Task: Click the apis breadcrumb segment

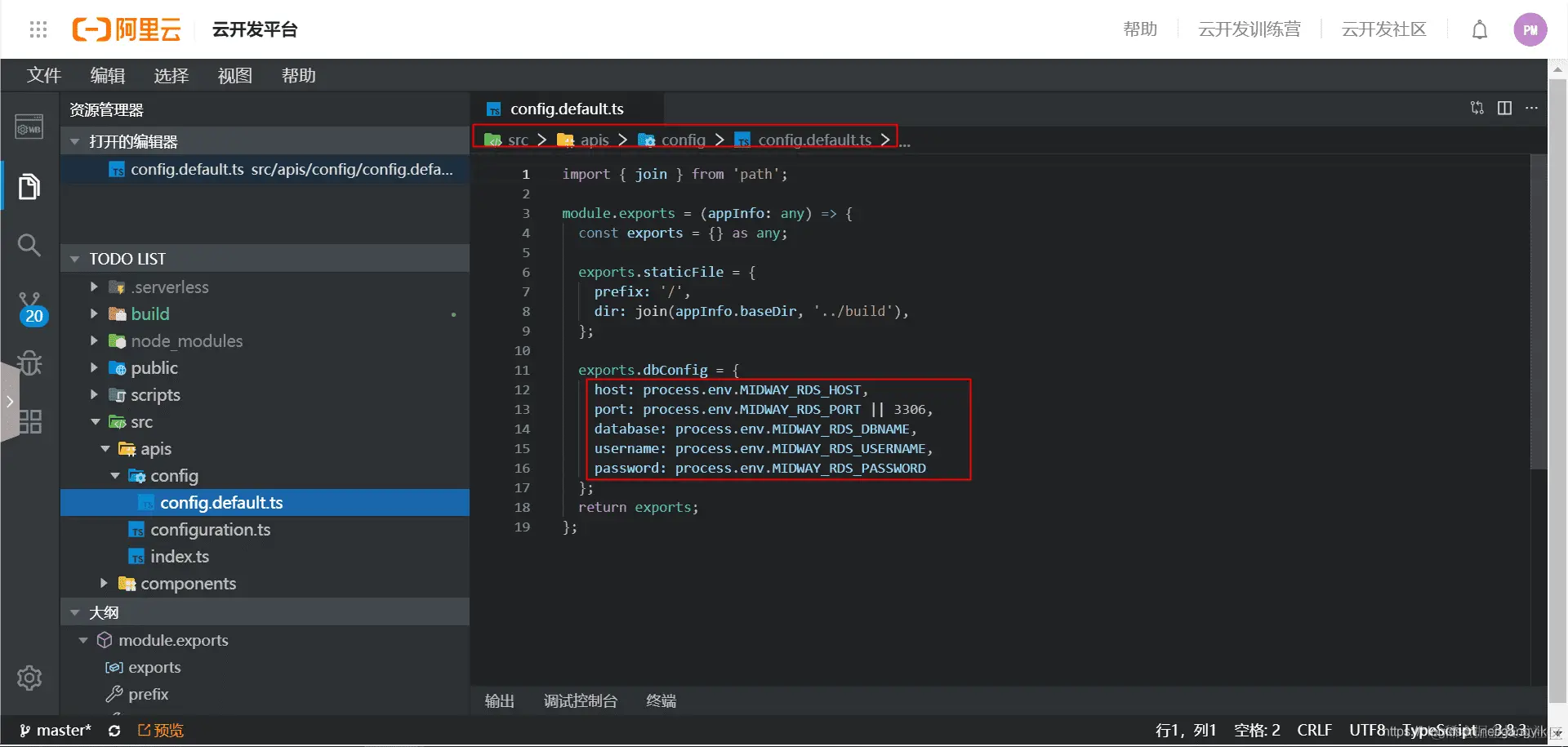Action: [595, 140]
